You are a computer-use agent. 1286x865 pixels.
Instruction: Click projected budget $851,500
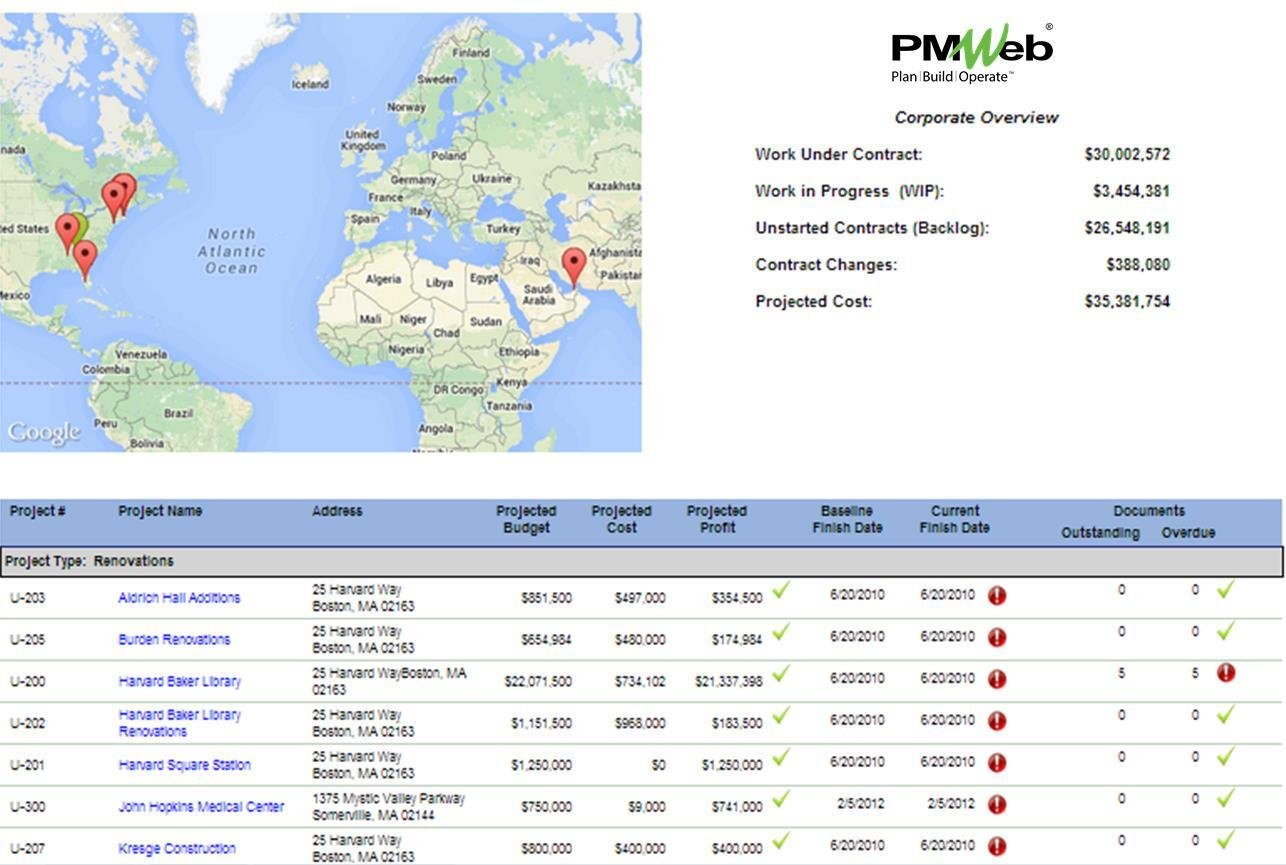tap(546, 598)
